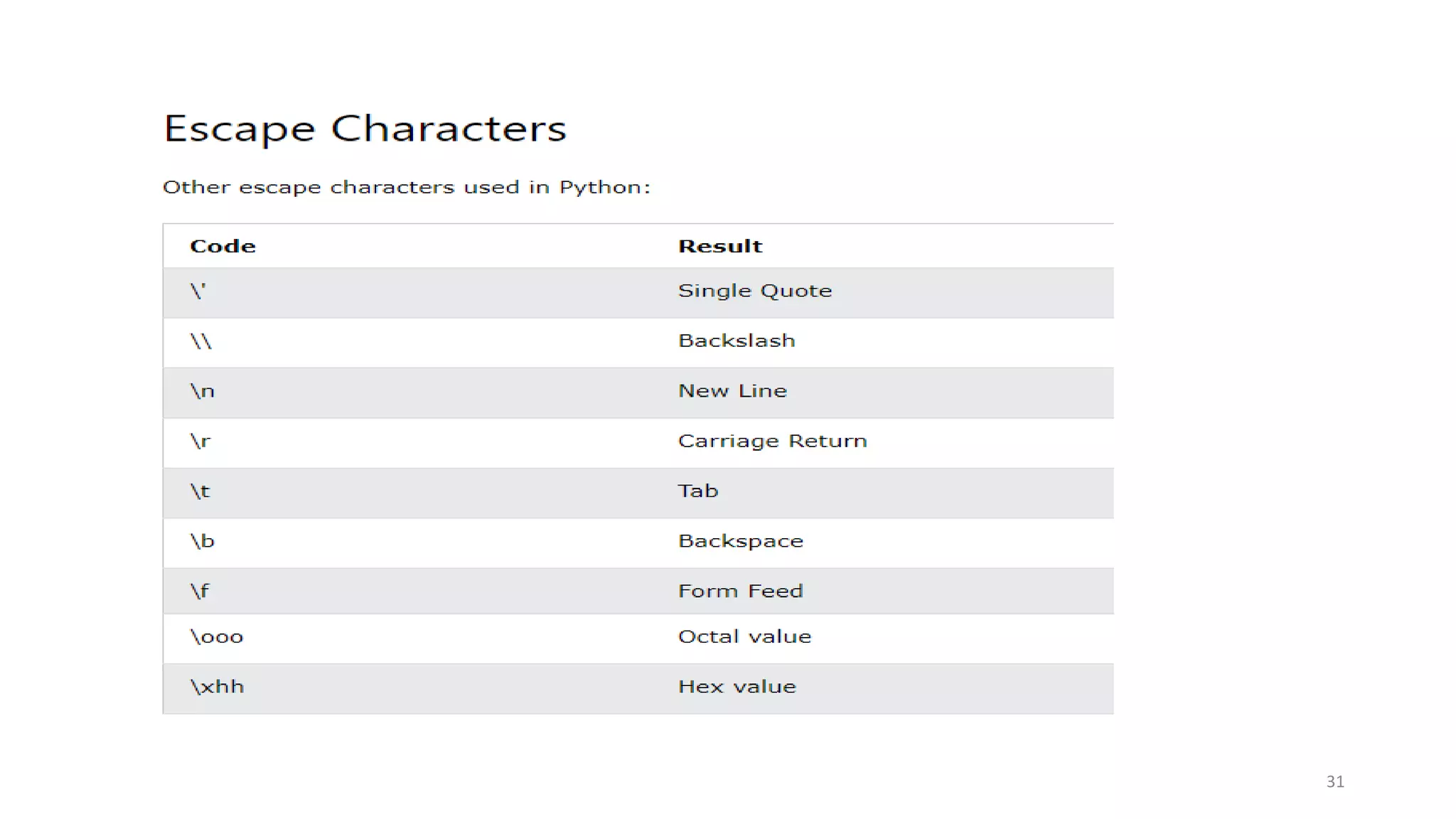Image resolution: width=1456 pixels, height=819 pixels.
Task: Click the "Escape Characters" slide title
Action: click(365, 129)
